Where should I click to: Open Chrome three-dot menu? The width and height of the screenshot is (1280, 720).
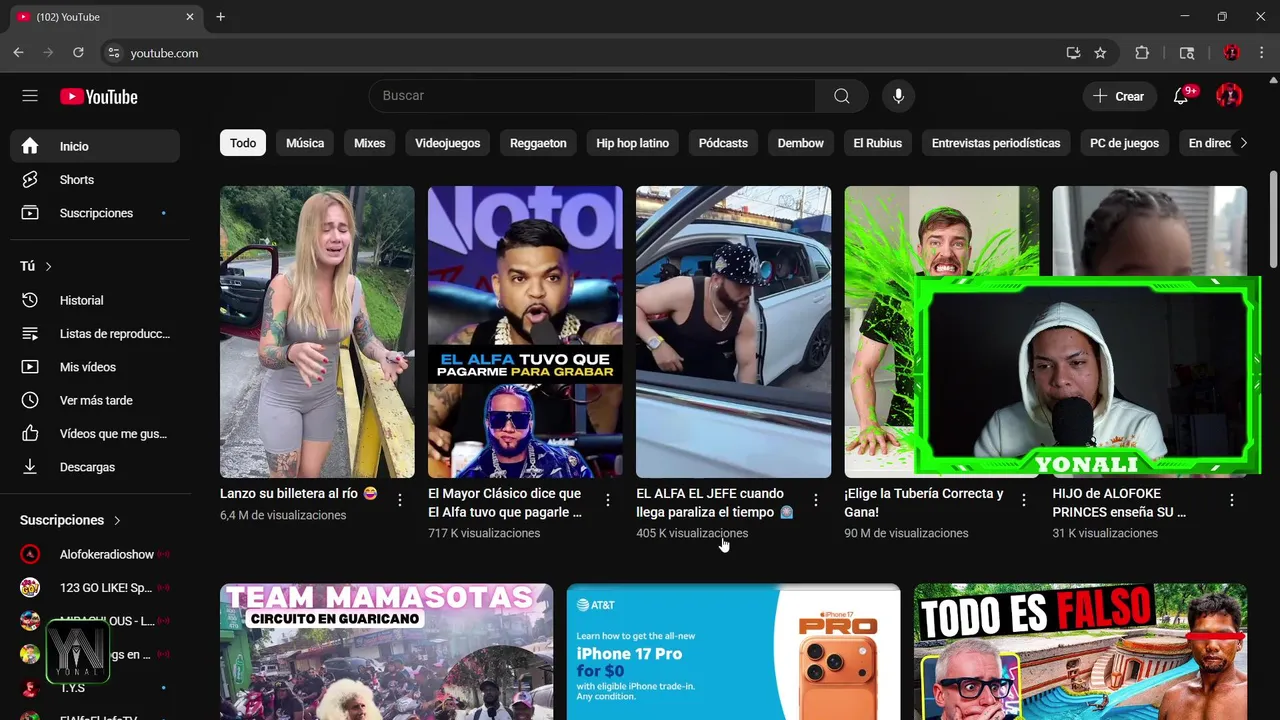point(1261,53)
